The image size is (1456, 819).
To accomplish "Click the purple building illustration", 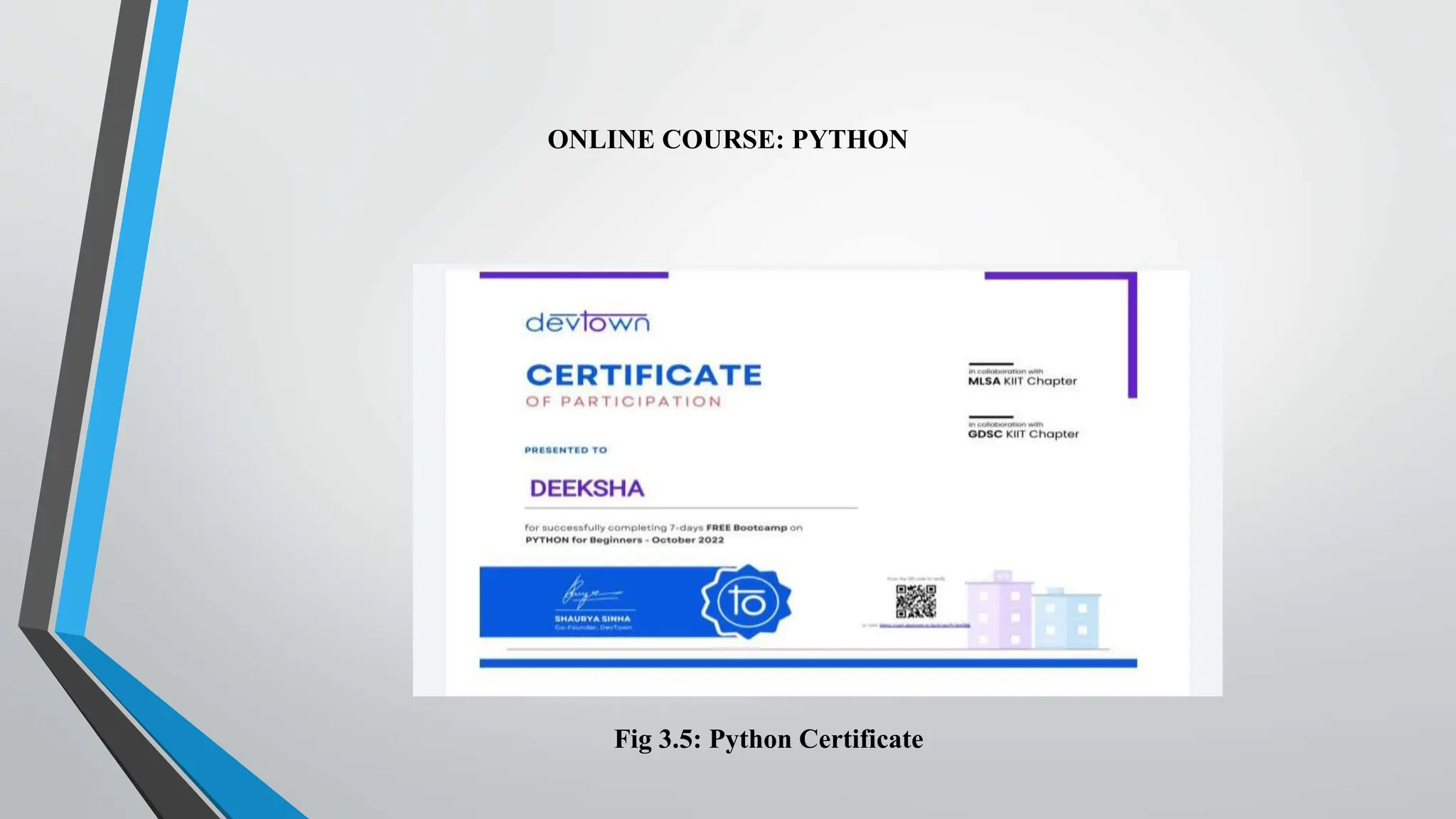I will coord(999,611).
